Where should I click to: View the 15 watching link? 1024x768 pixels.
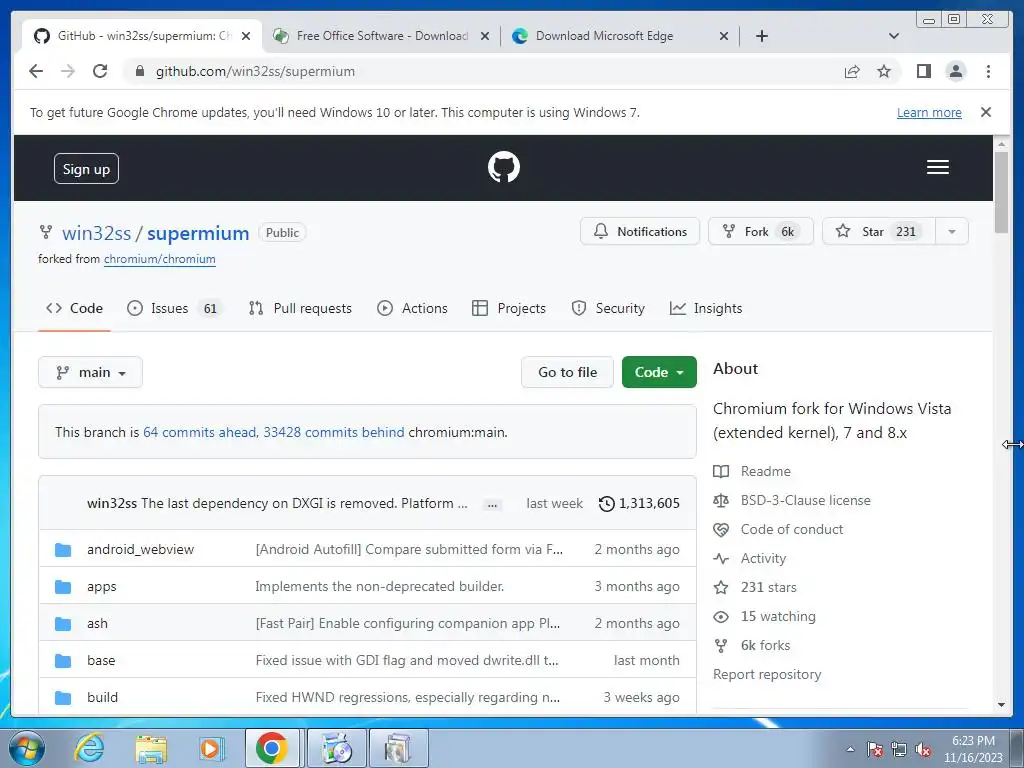(777, 616)
